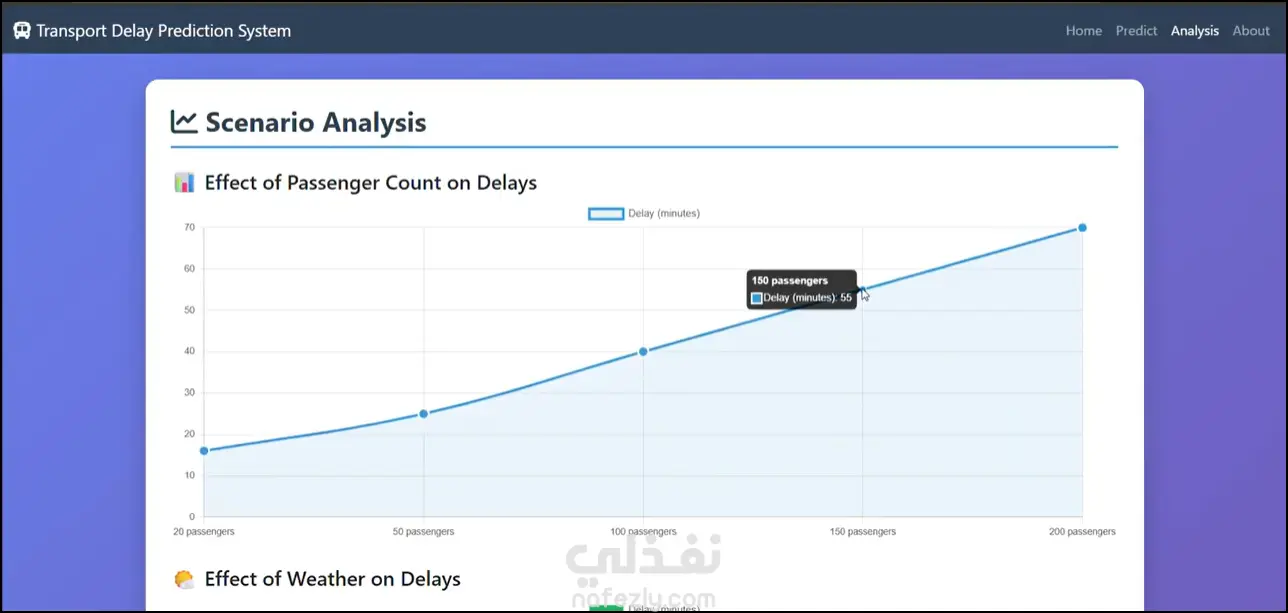Go to the Predict page
The height and width of the screenshot is (613, 1288).
pyautogui.click(x=1136, y=31)
